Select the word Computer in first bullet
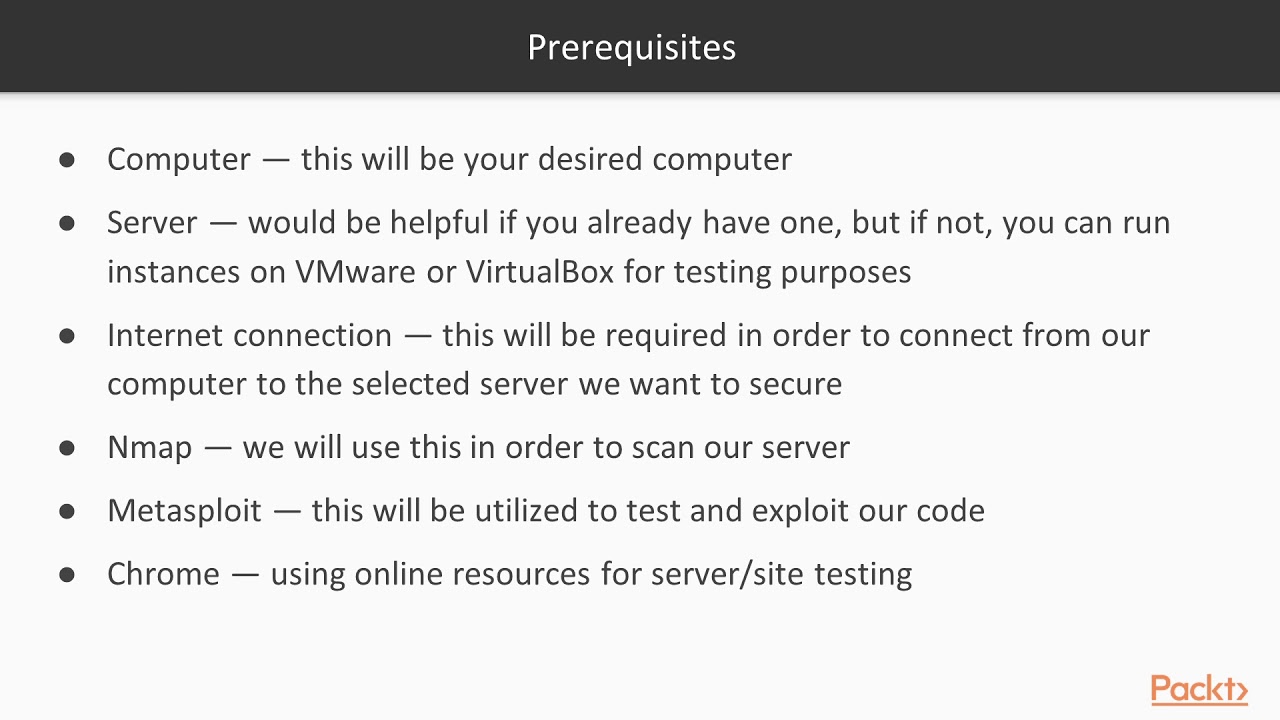This screenshot has width=1280, height=720. tap(178, 159)
